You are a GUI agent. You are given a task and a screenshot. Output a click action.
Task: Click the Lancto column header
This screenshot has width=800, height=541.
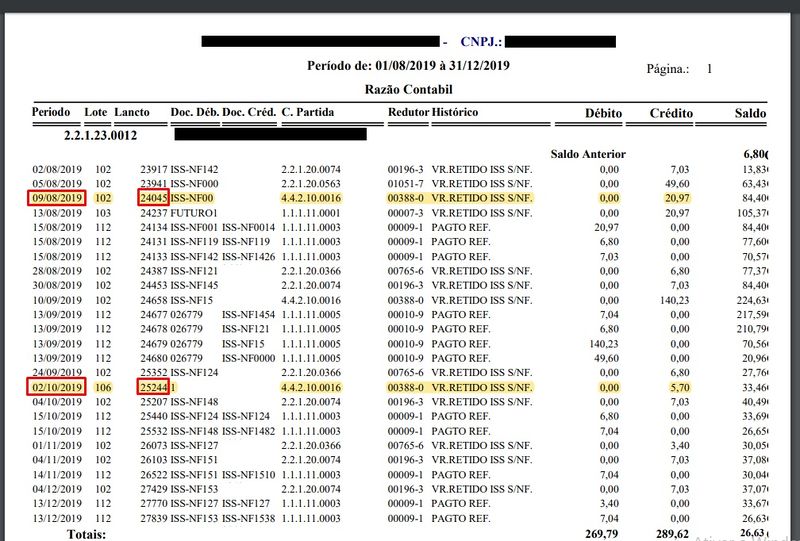(x=132, y=112)
